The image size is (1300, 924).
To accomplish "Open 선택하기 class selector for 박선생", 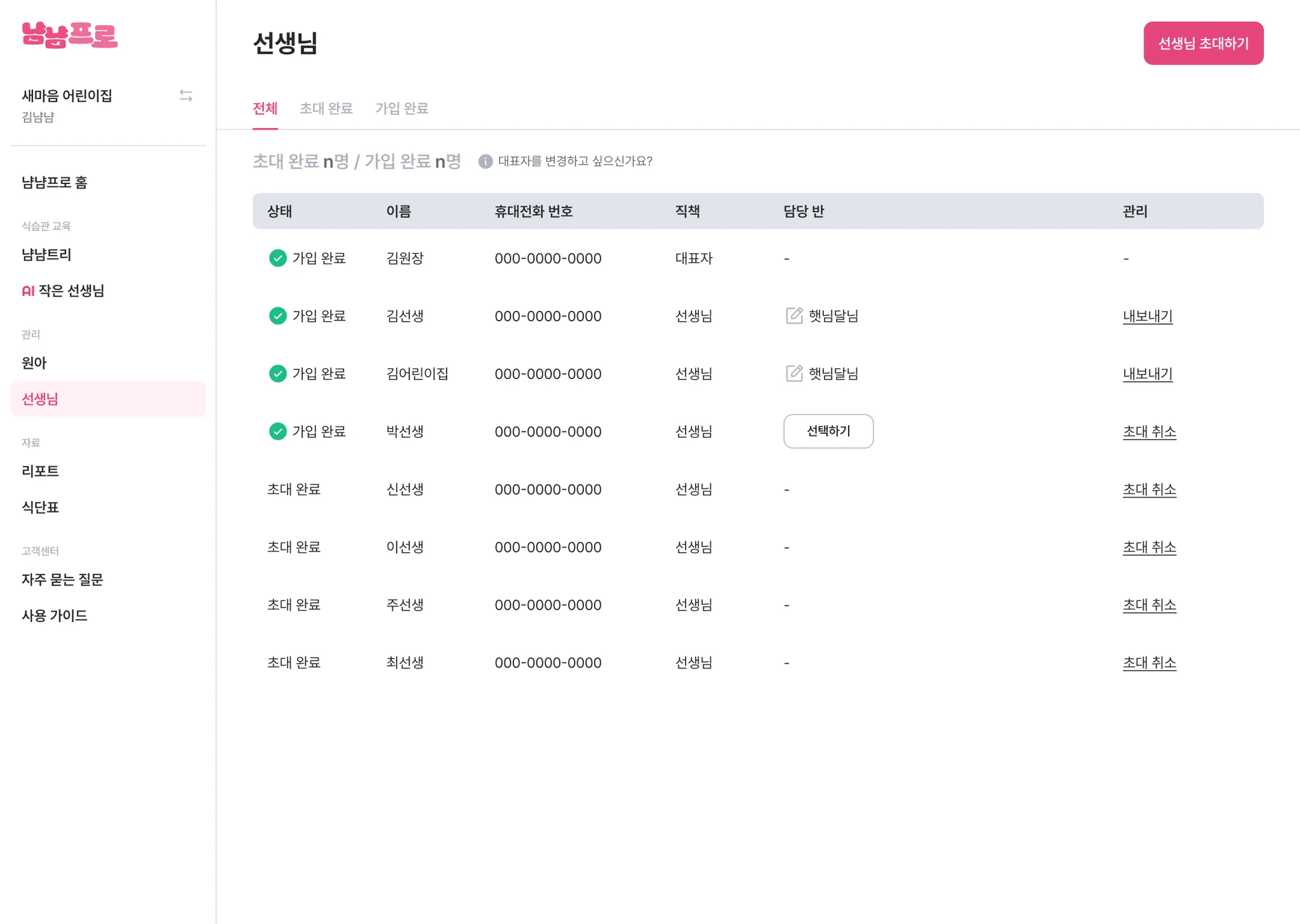I will pos(828,432).
